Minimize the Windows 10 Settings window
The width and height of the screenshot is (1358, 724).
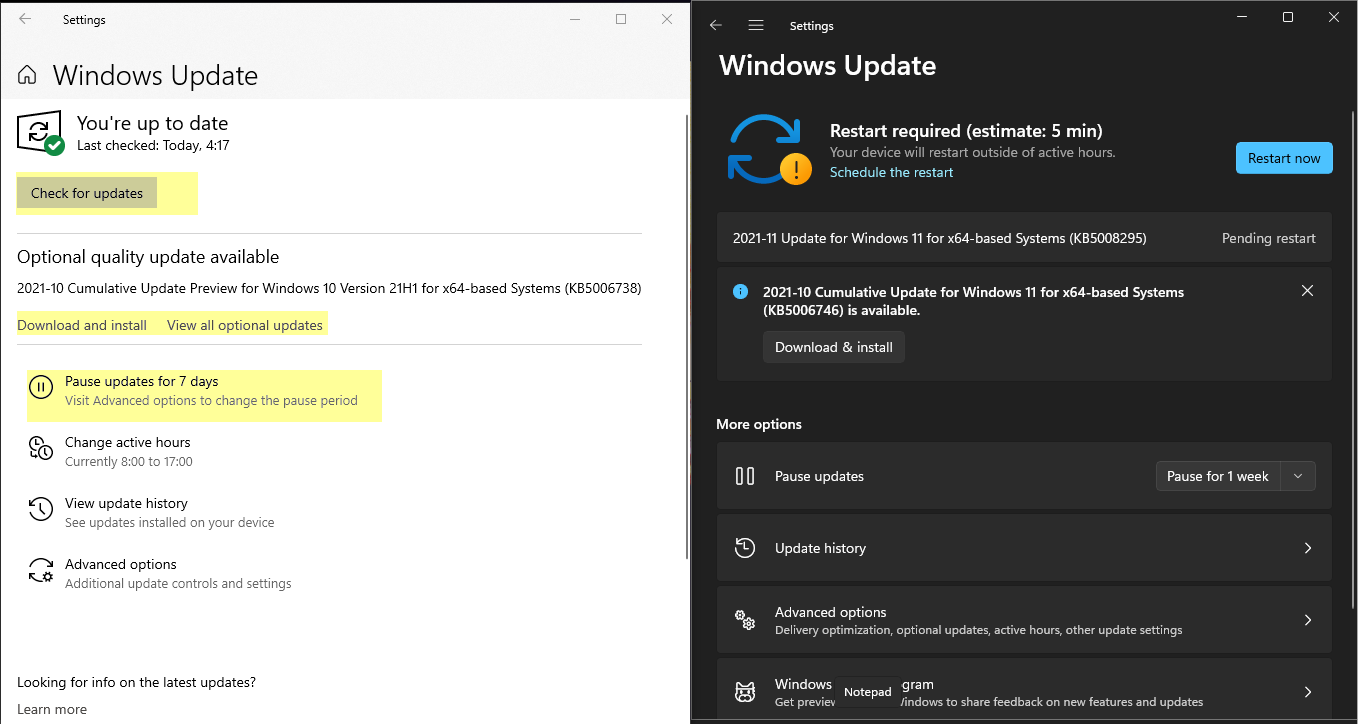click(575, 19)
